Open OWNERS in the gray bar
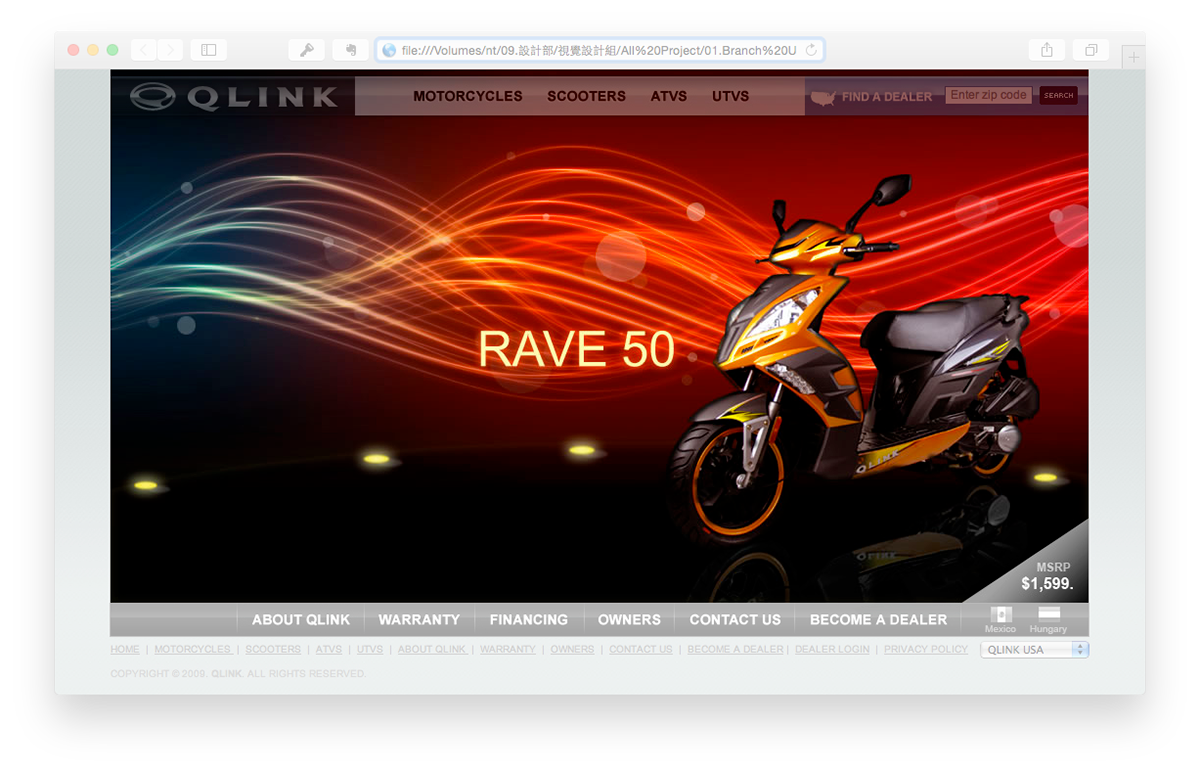Viewport: 1200px width, 773px height. click(x=629, y=619)
